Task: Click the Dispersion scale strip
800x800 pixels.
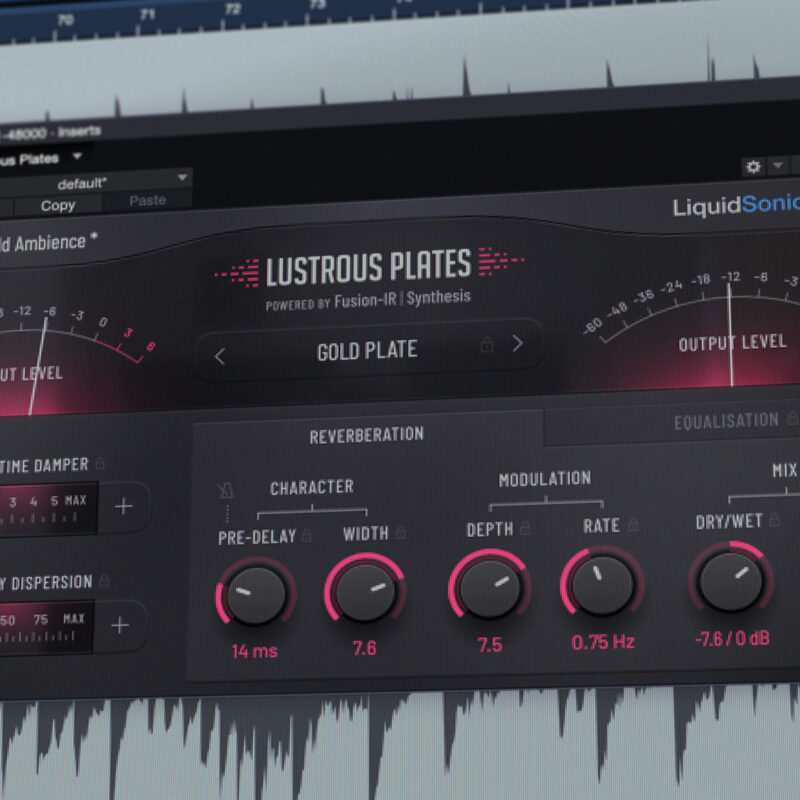Action: [46, 627]
